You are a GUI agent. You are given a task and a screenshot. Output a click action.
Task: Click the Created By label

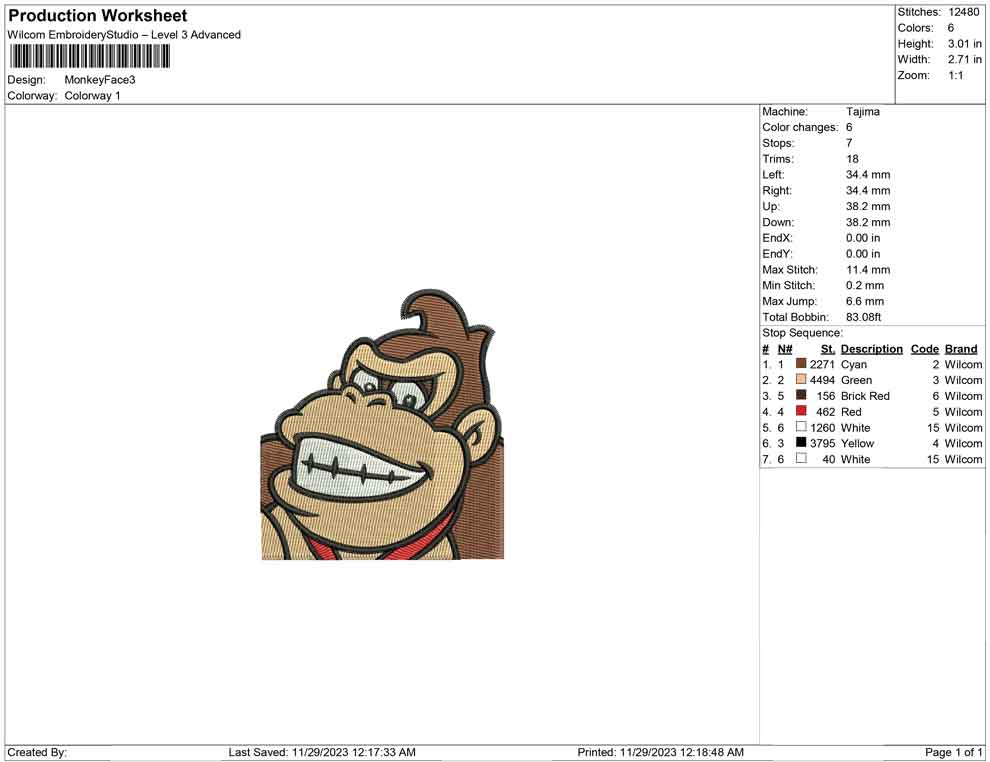[x=37, y=752]
